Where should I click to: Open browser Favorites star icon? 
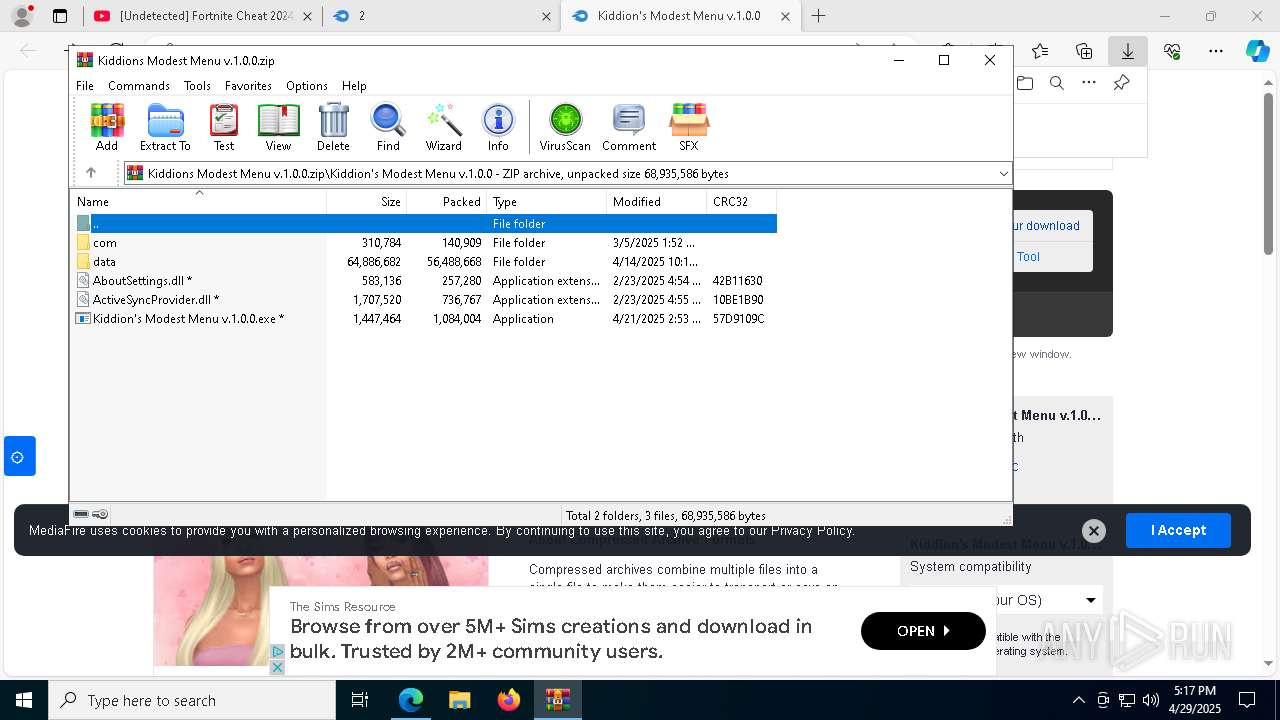click(x=1040, y=51)
